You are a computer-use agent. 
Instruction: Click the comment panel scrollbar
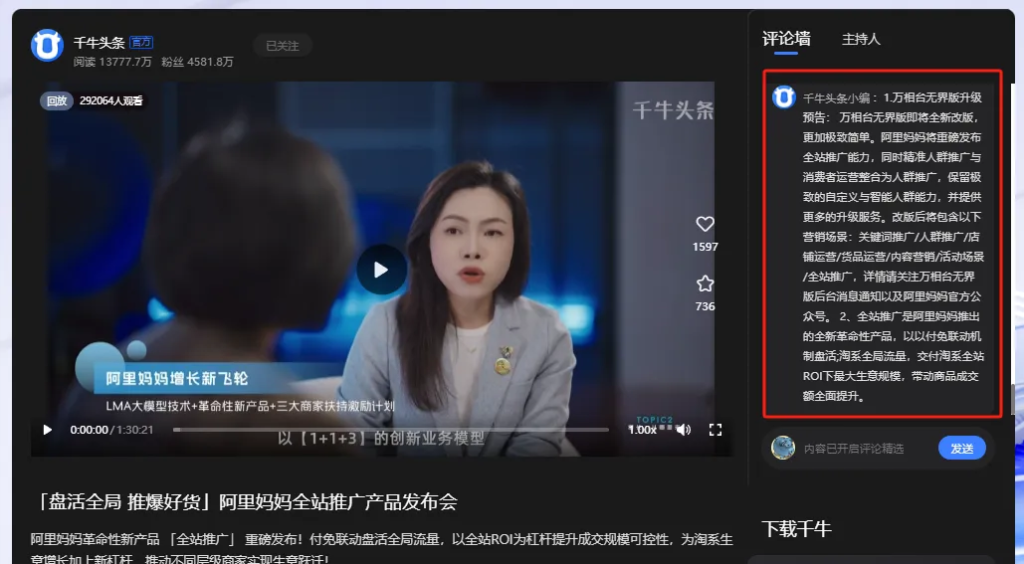coord(1013,400)
